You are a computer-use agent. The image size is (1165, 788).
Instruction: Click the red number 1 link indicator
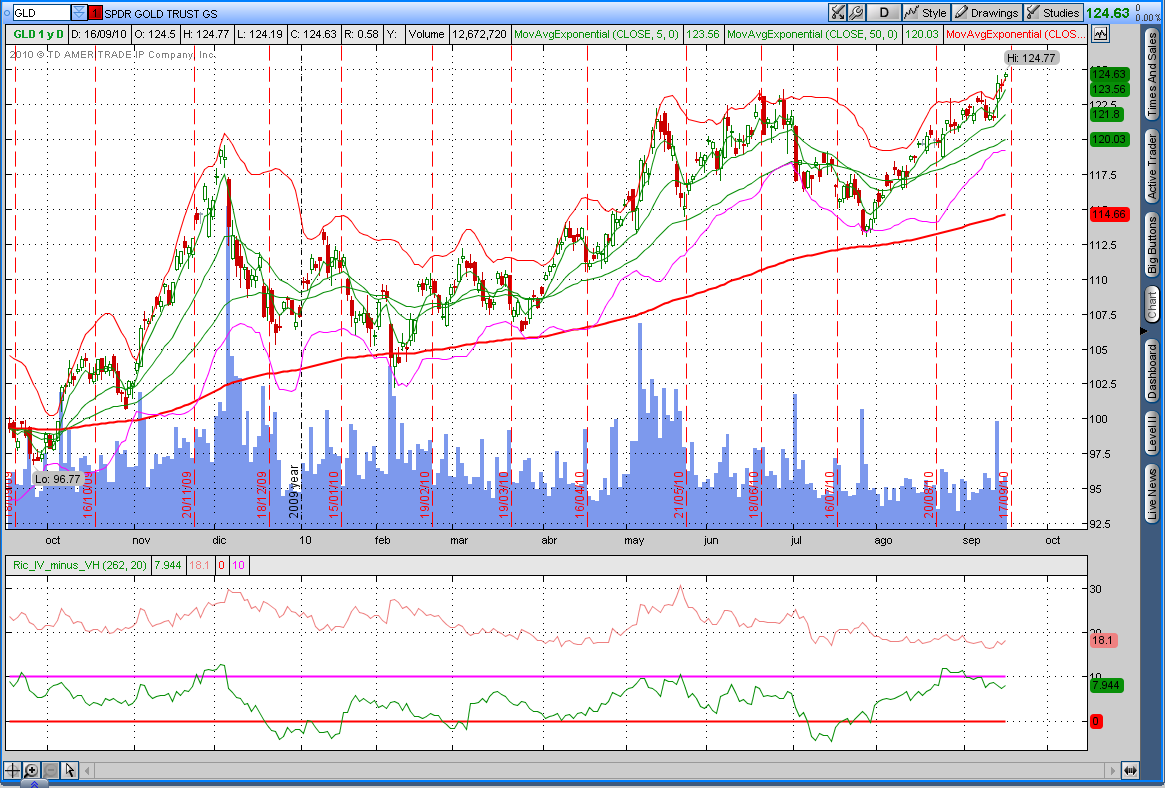(96, 13)
